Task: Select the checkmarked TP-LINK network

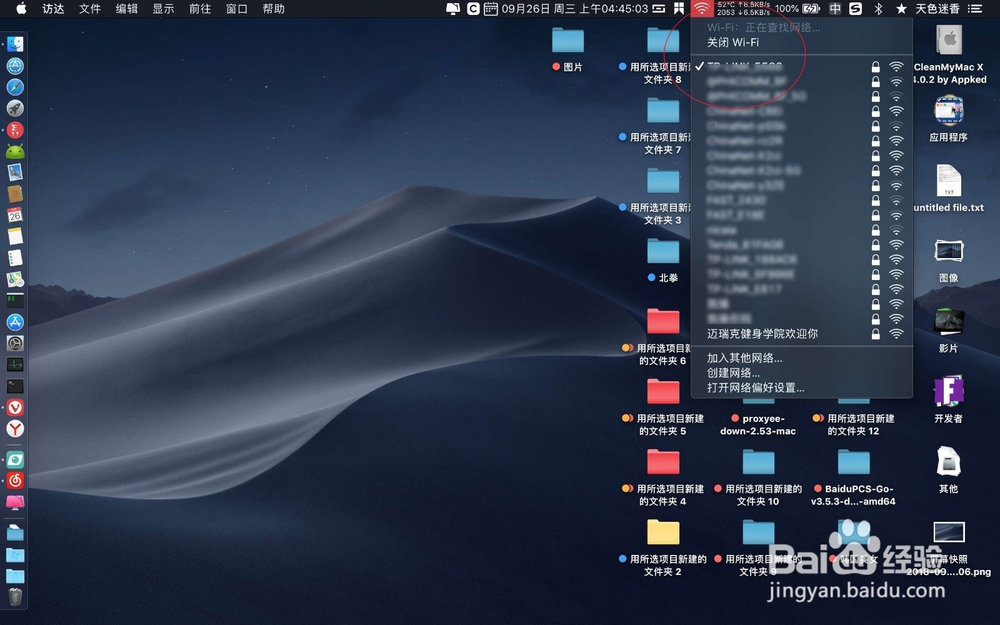Action: (x=745, y=68)
